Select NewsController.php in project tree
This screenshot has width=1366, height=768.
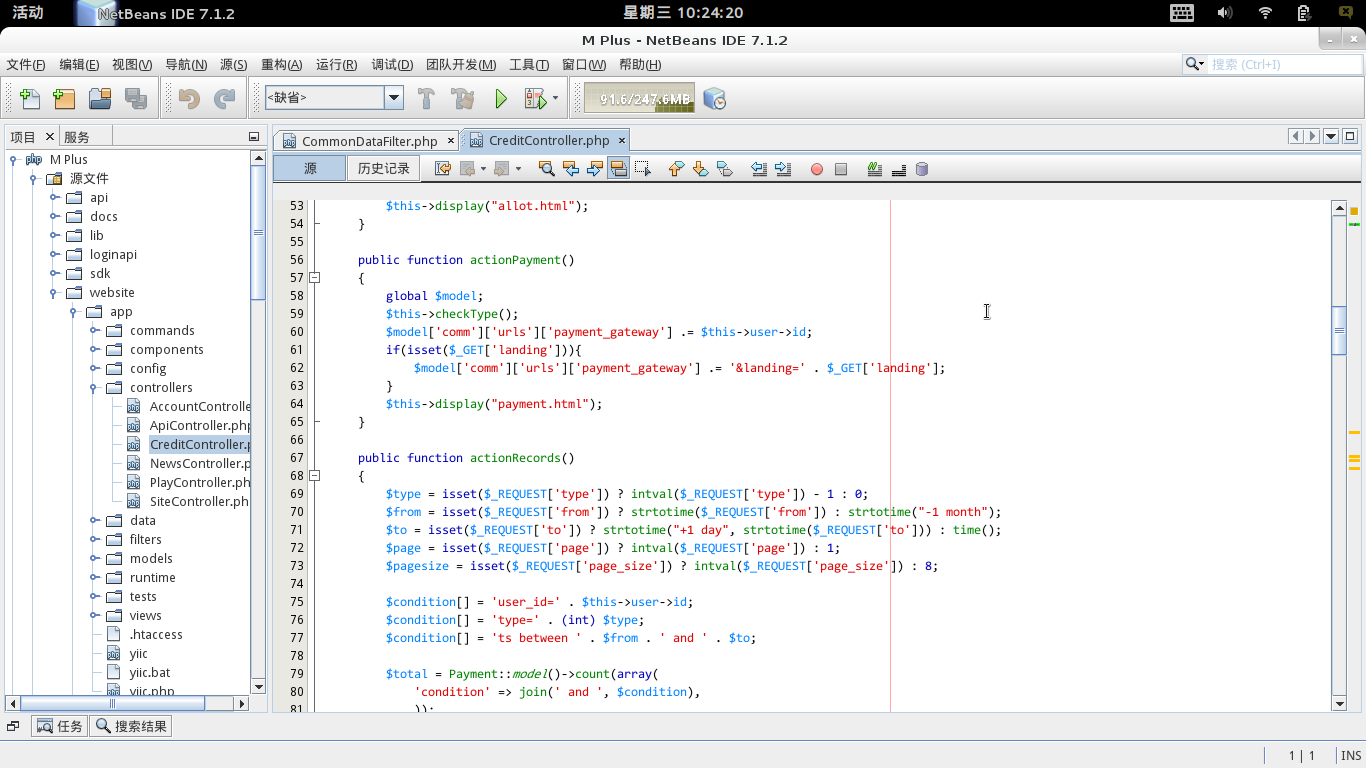[199, 463]
